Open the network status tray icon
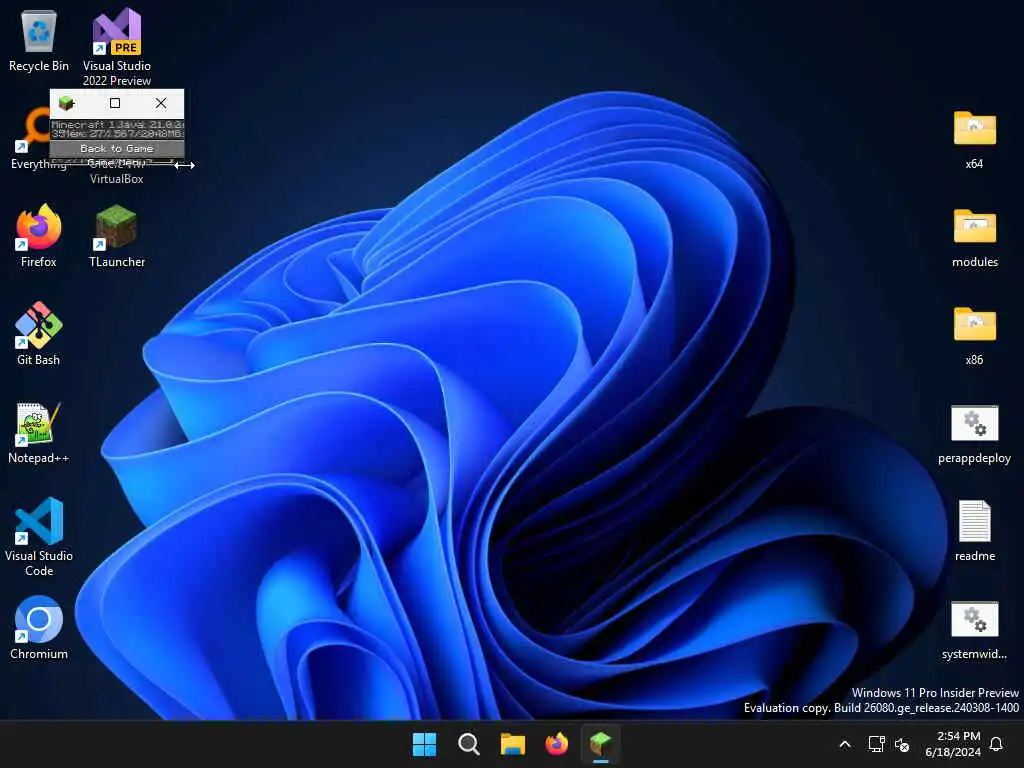Viewport: 1024px width, 768px height. click(x=876, y=744)
